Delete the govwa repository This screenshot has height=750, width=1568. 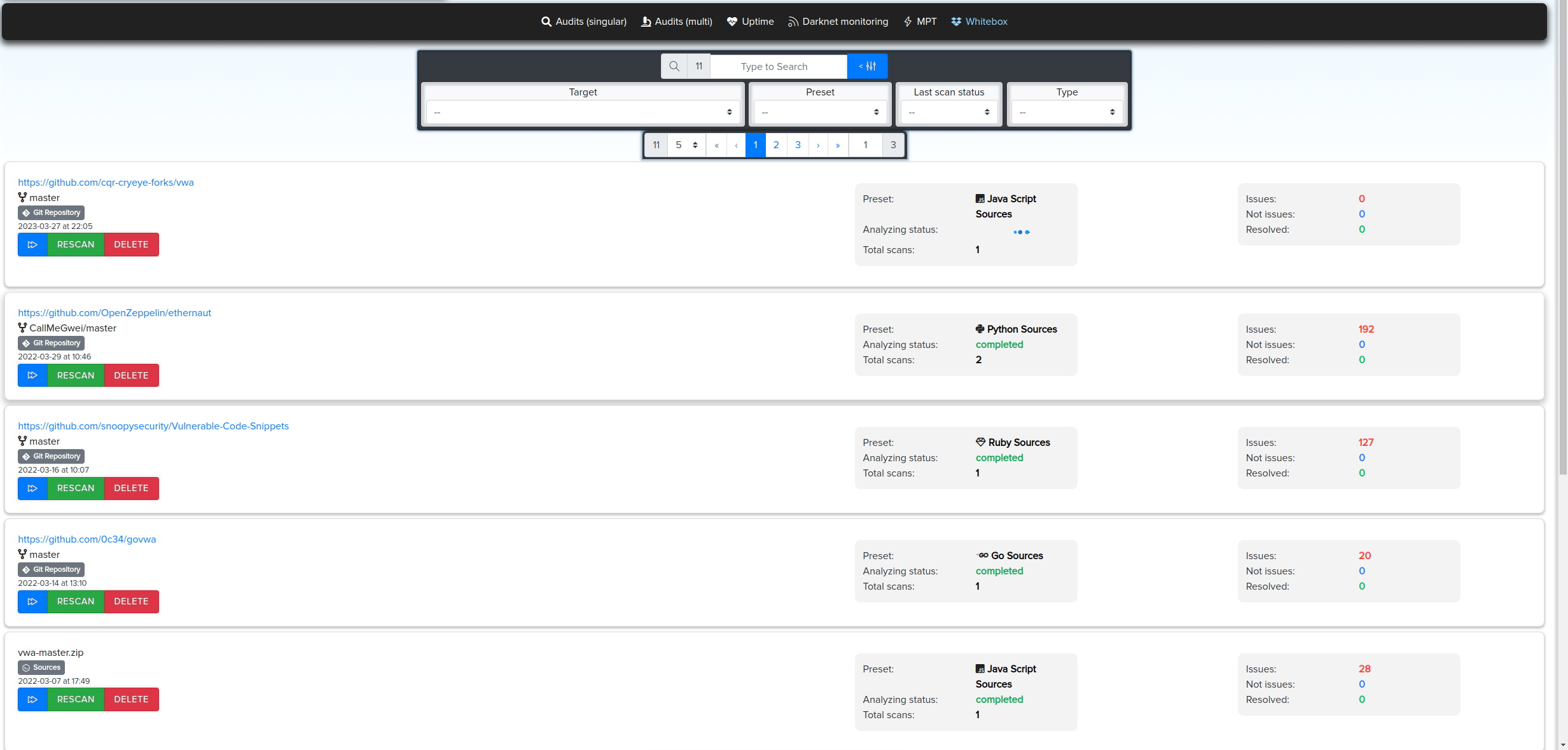(x=131, y=601)
